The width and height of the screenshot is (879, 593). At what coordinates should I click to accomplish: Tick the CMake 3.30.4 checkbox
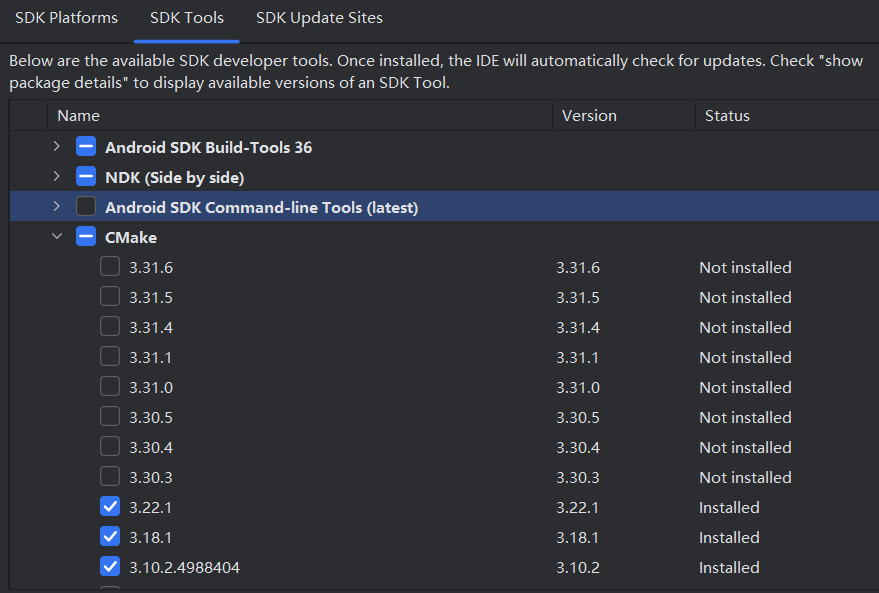point(110,447)
